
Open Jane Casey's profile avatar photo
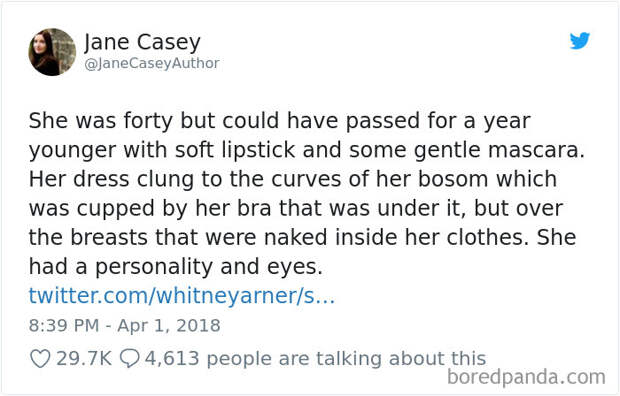coord(52,52)
